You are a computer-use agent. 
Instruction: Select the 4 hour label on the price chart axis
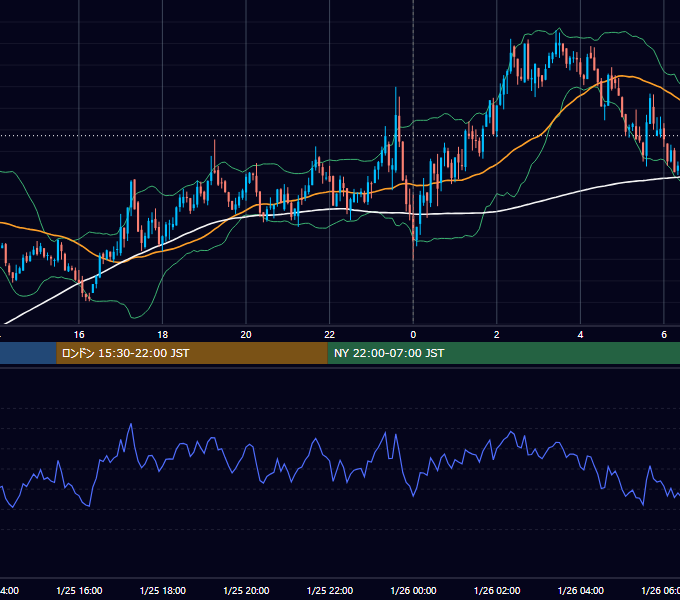[580, 335]
